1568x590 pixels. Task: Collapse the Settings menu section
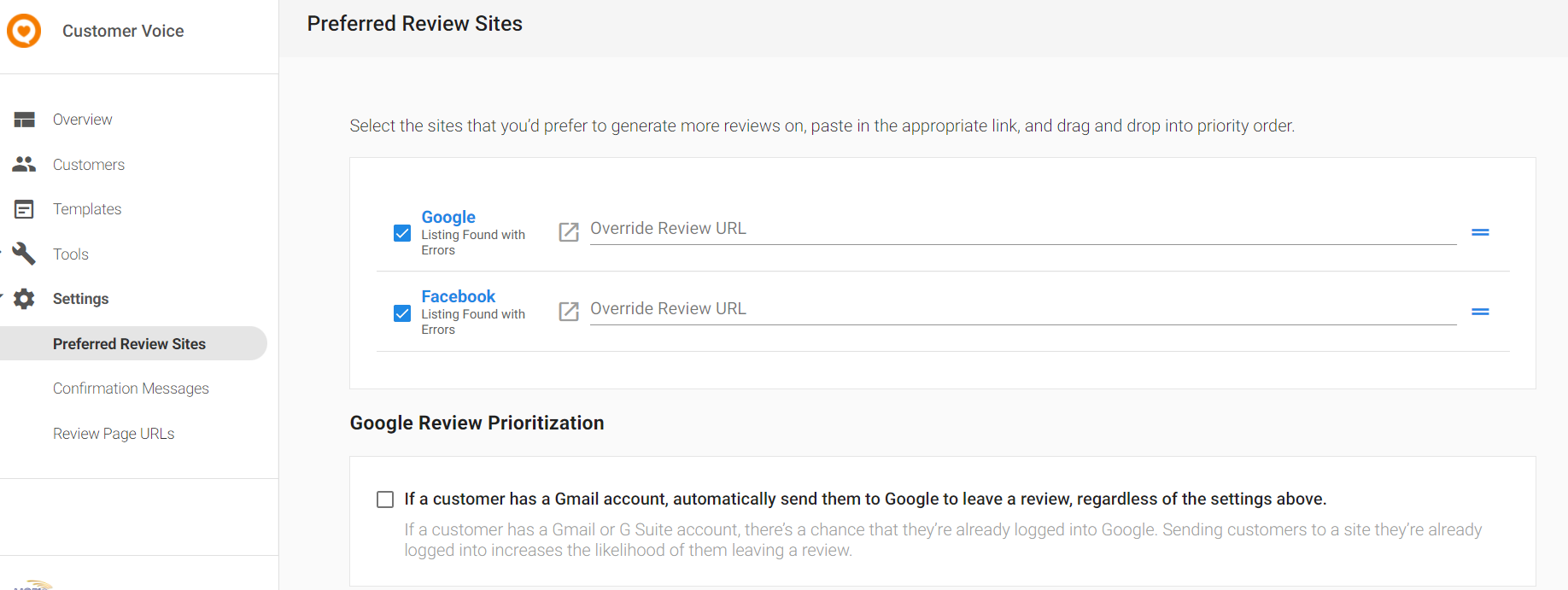click(2, 296)
